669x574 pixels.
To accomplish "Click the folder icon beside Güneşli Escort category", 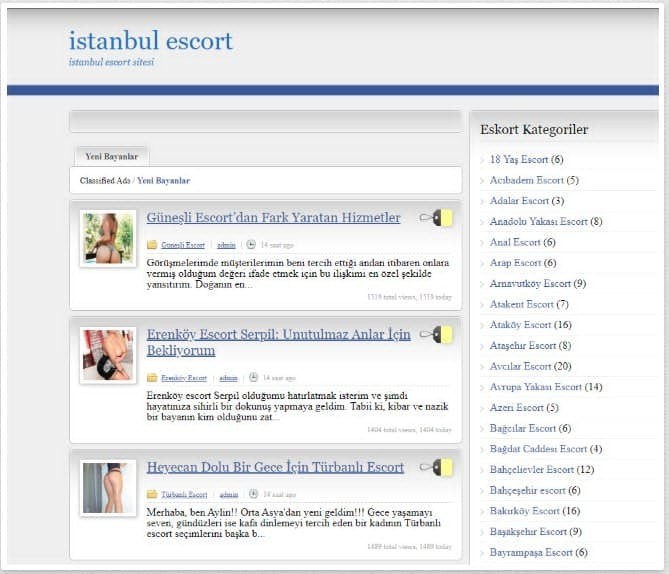I will (152, 245).
